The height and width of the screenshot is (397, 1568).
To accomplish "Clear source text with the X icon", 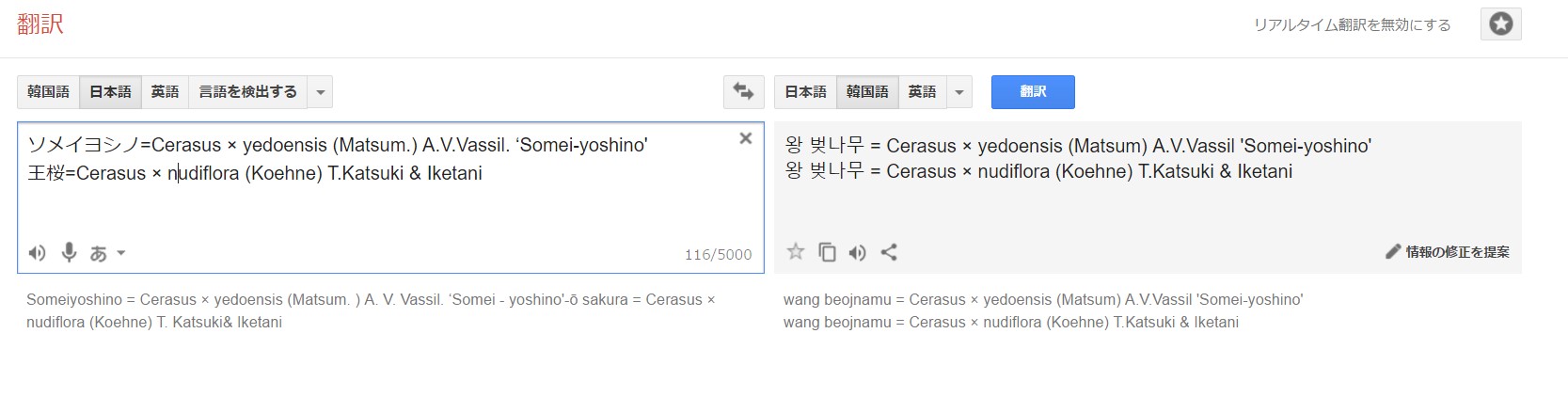I will pyautogui.click(x=745, y=138).
